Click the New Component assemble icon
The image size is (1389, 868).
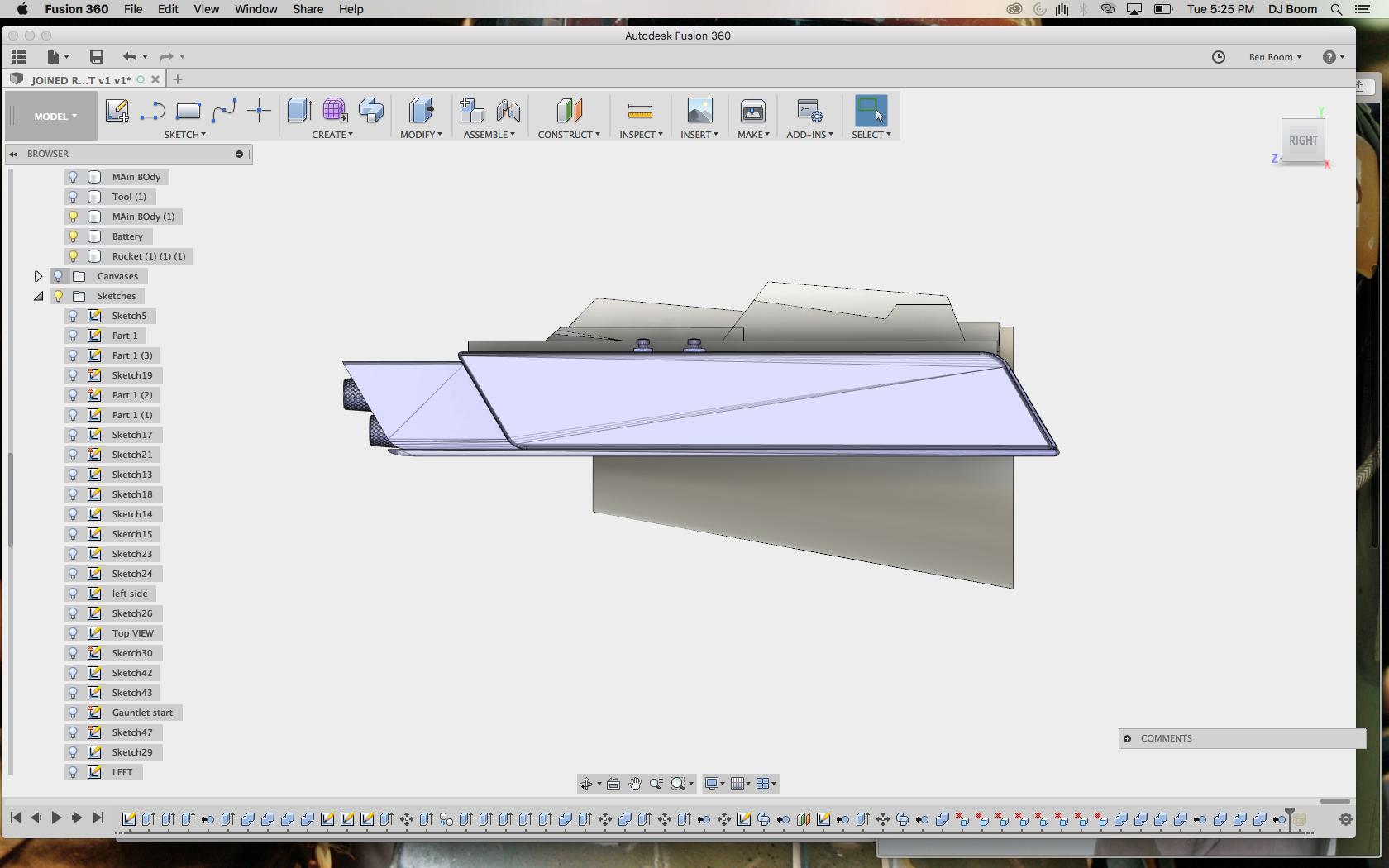[472, 110]
